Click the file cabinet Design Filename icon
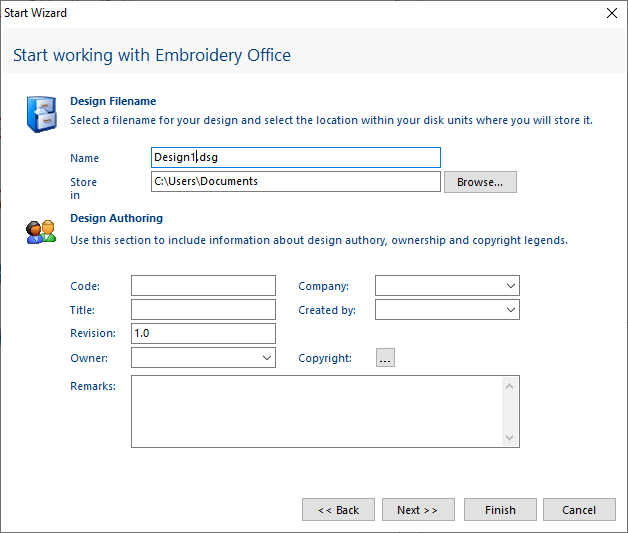This screenshot has width=628, height=533. [x=41, y=111]
